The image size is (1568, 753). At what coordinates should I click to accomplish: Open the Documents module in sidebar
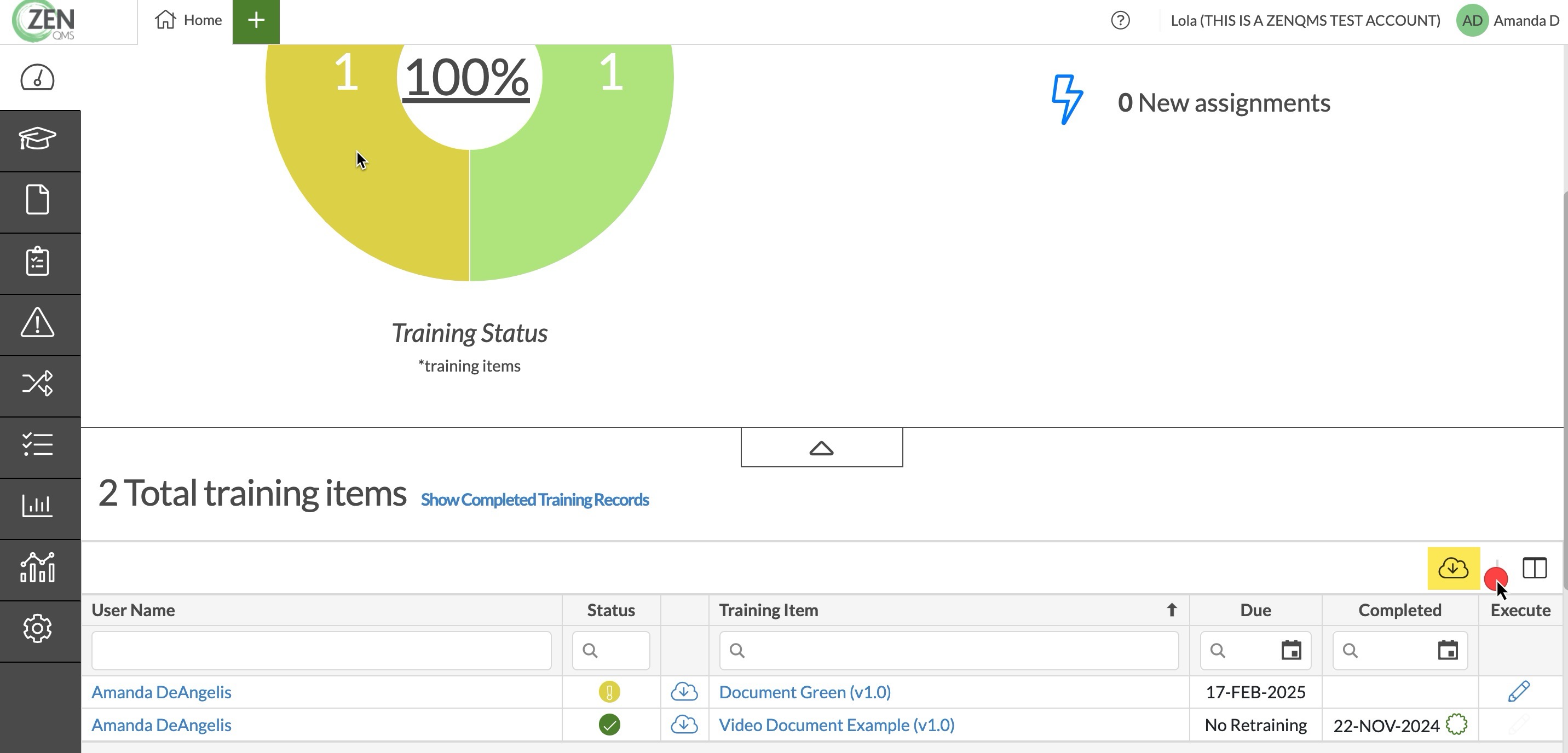[x=37, y=200]
